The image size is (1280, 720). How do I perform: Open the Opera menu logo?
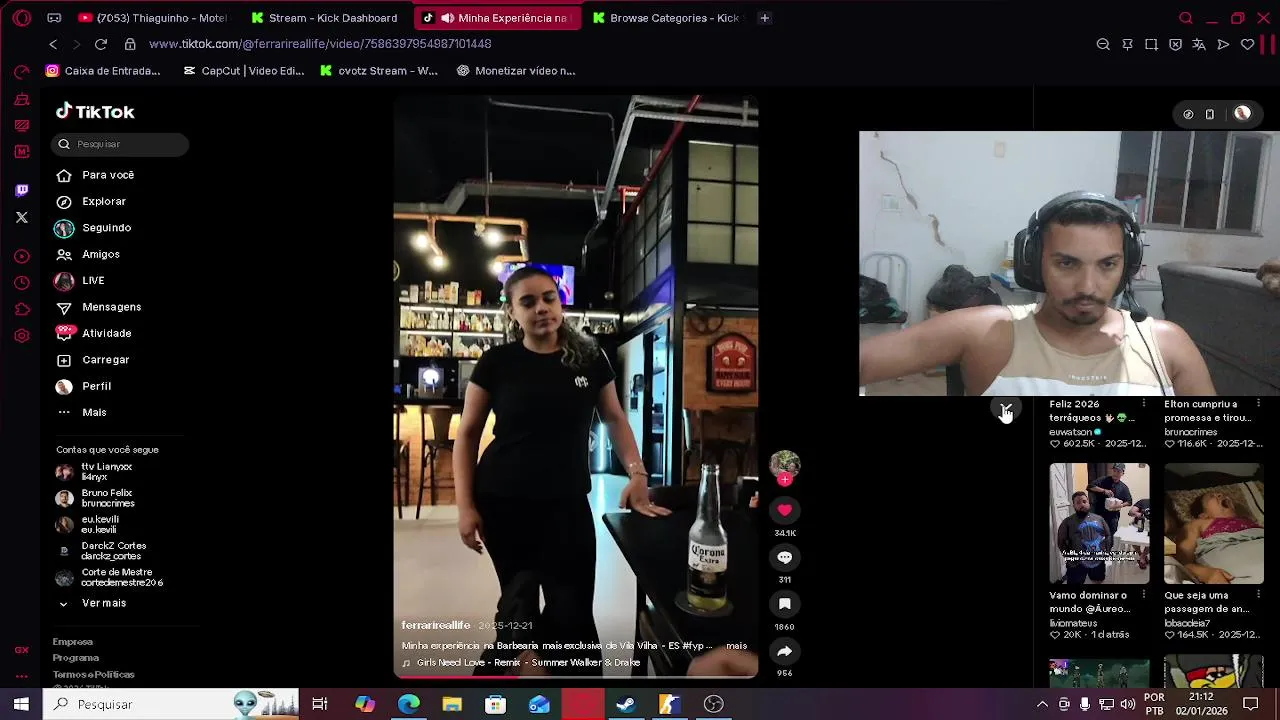point(22,18)
